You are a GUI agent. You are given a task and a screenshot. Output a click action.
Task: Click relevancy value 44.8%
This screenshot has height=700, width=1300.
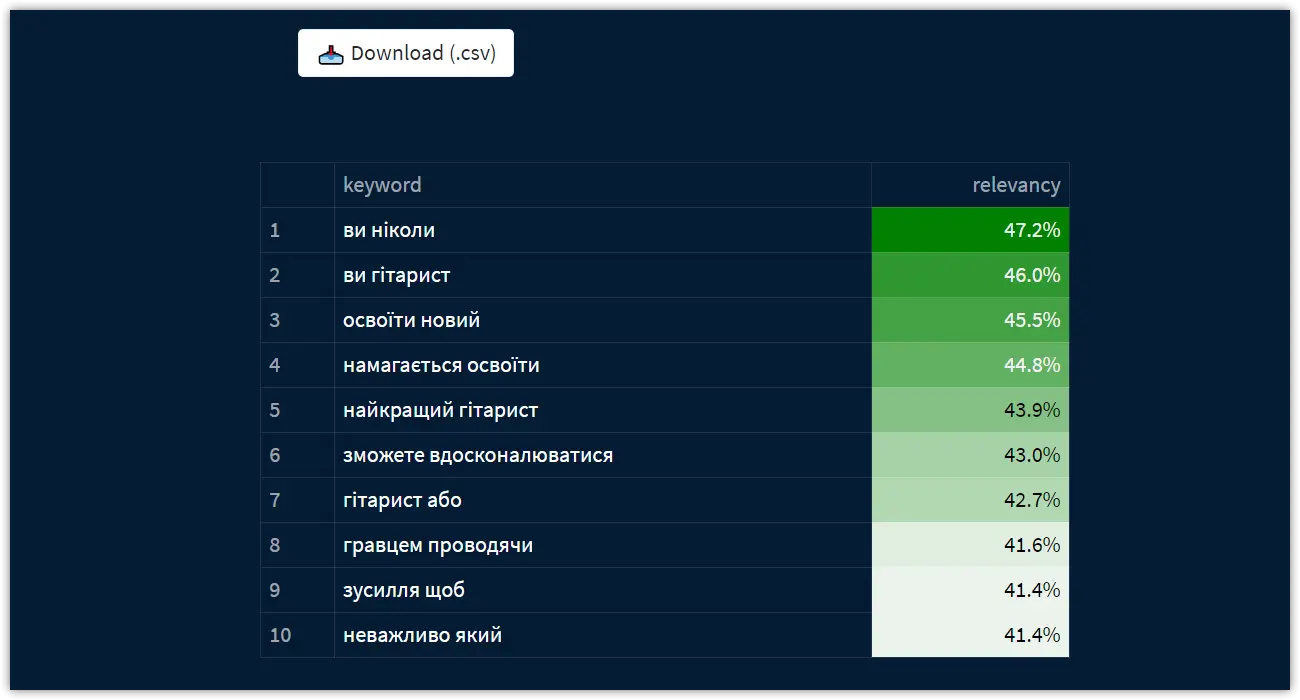pos(970,365)
